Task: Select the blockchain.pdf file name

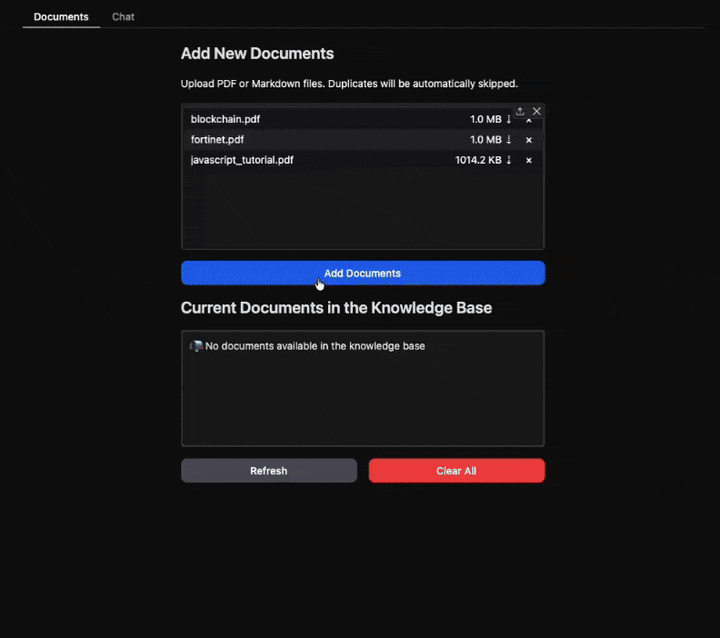Action: click(225, 120)
